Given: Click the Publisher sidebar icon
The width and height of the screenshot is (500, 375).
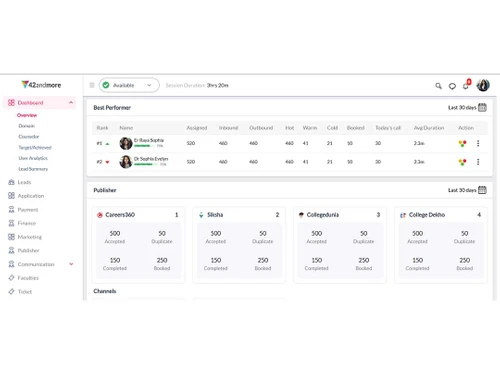Looking at the screenshot, I should 11,250.
